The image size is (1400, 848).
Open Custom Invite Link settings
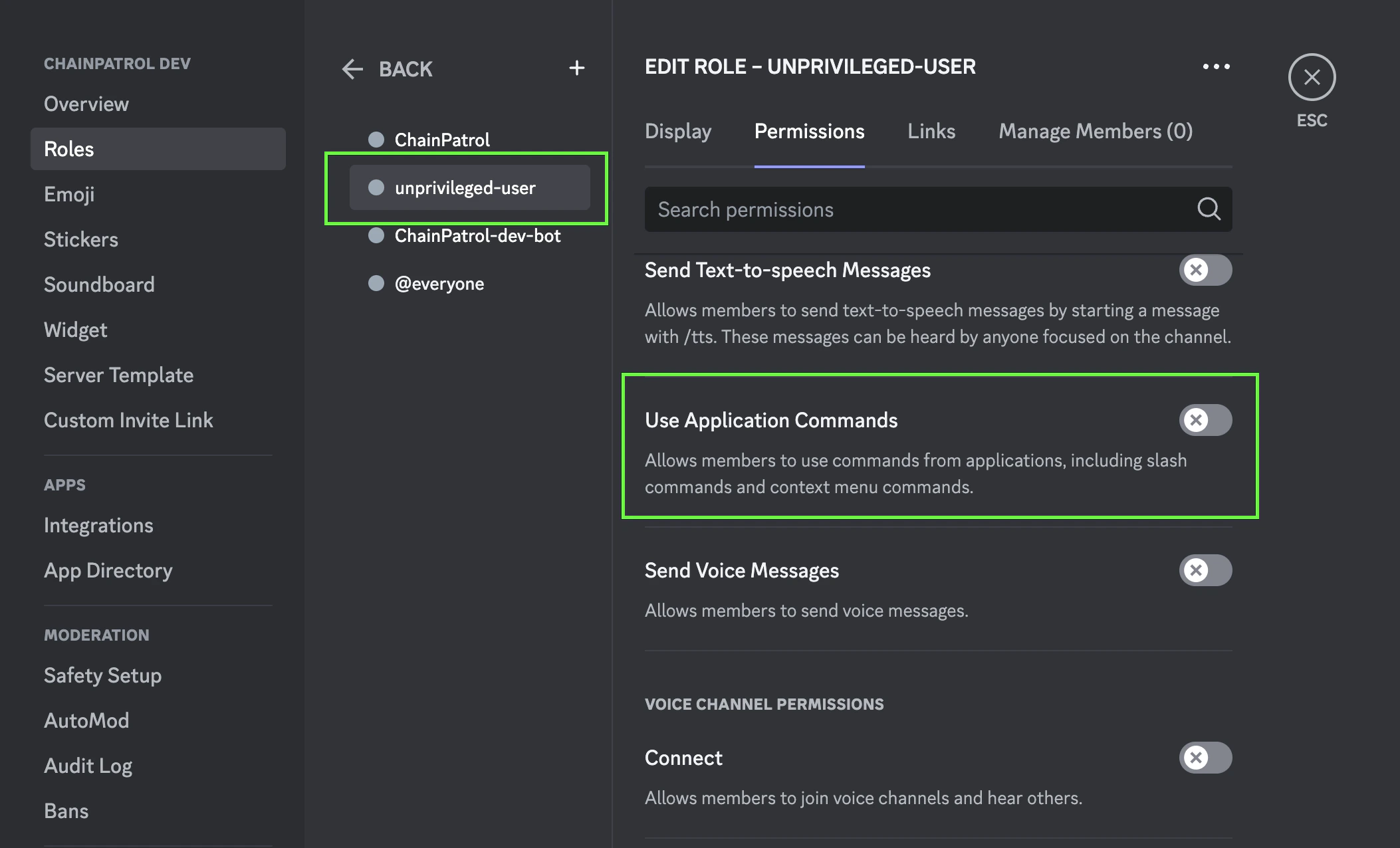click(x=158, y=420)
